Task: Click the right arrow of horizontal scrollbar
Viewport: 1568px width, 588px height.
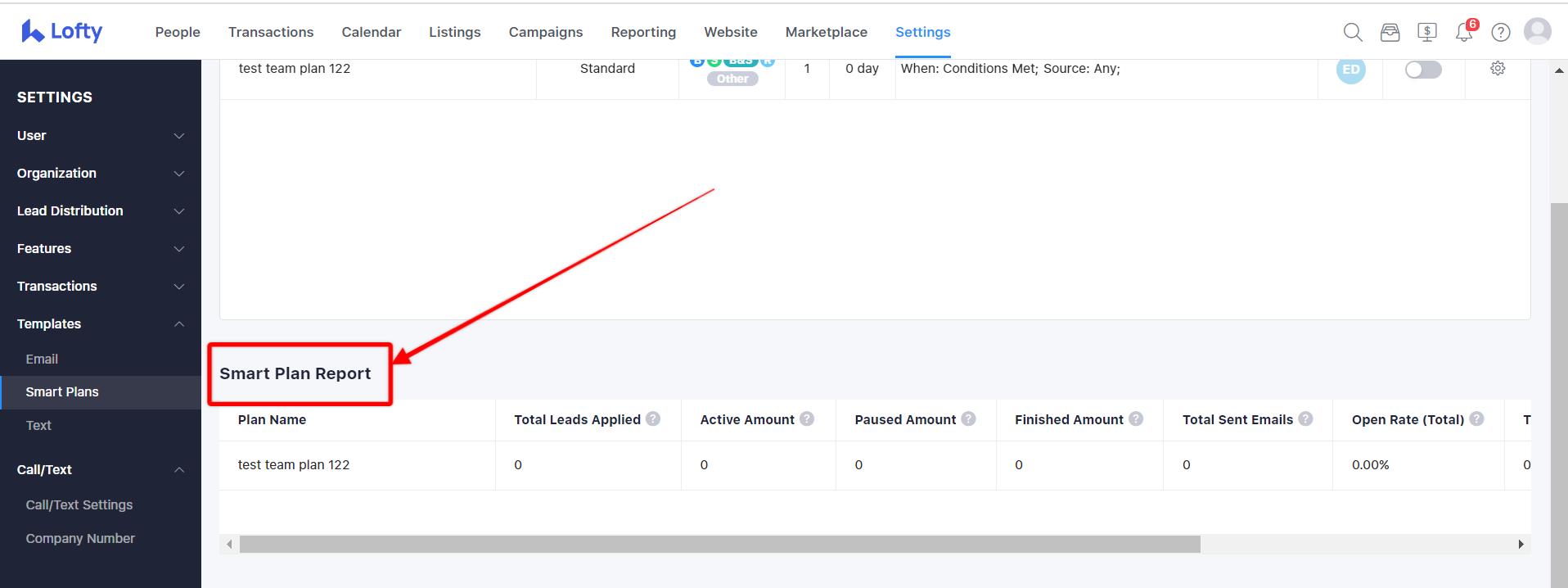Action: (x=1521, y=545)
